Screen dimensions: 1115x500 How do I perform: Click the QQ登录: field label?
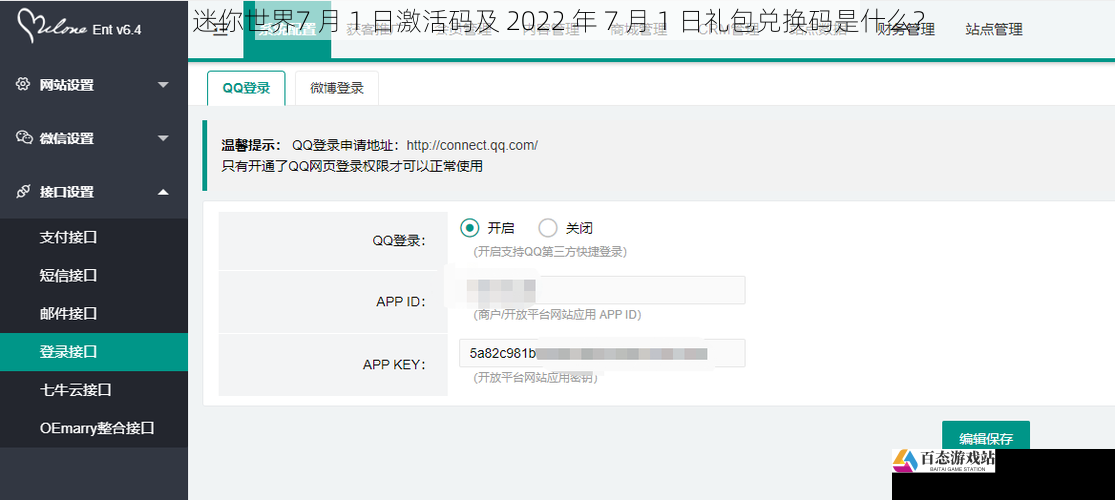(399, 240)
